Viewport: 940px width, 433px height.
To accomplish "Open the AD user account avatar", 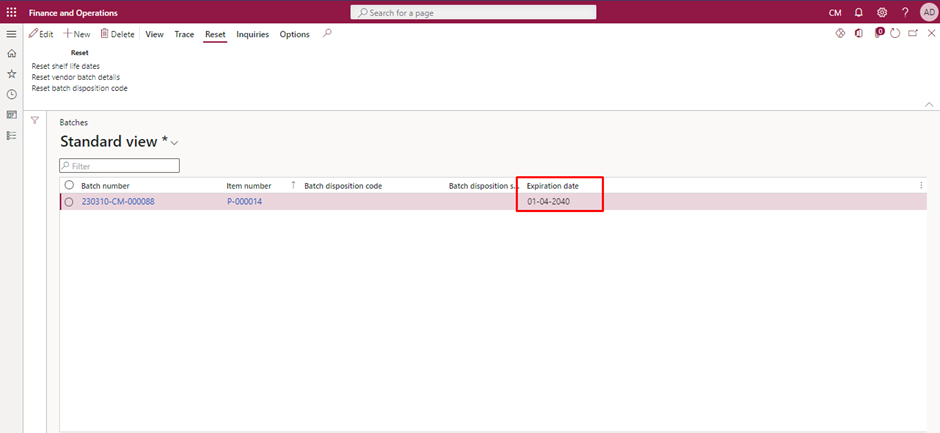I will click(x=928, y=12).
